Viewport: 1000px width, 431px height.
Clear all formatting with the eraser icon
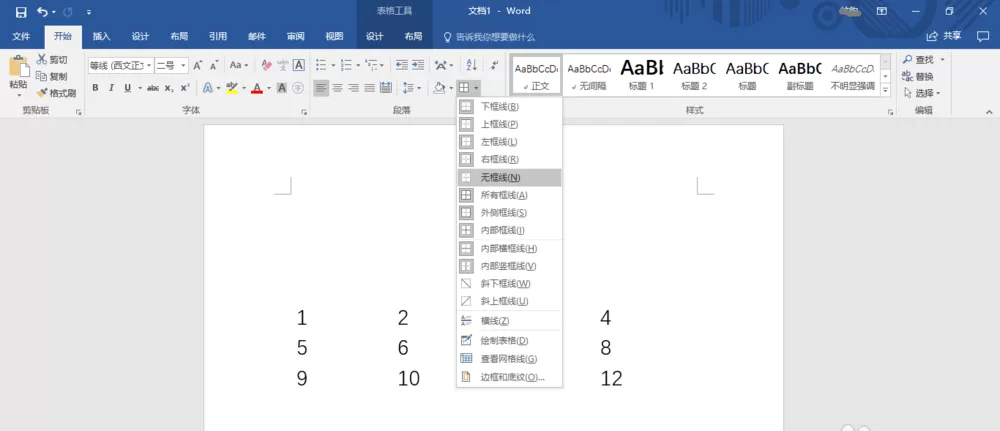[x=267, y=65]
